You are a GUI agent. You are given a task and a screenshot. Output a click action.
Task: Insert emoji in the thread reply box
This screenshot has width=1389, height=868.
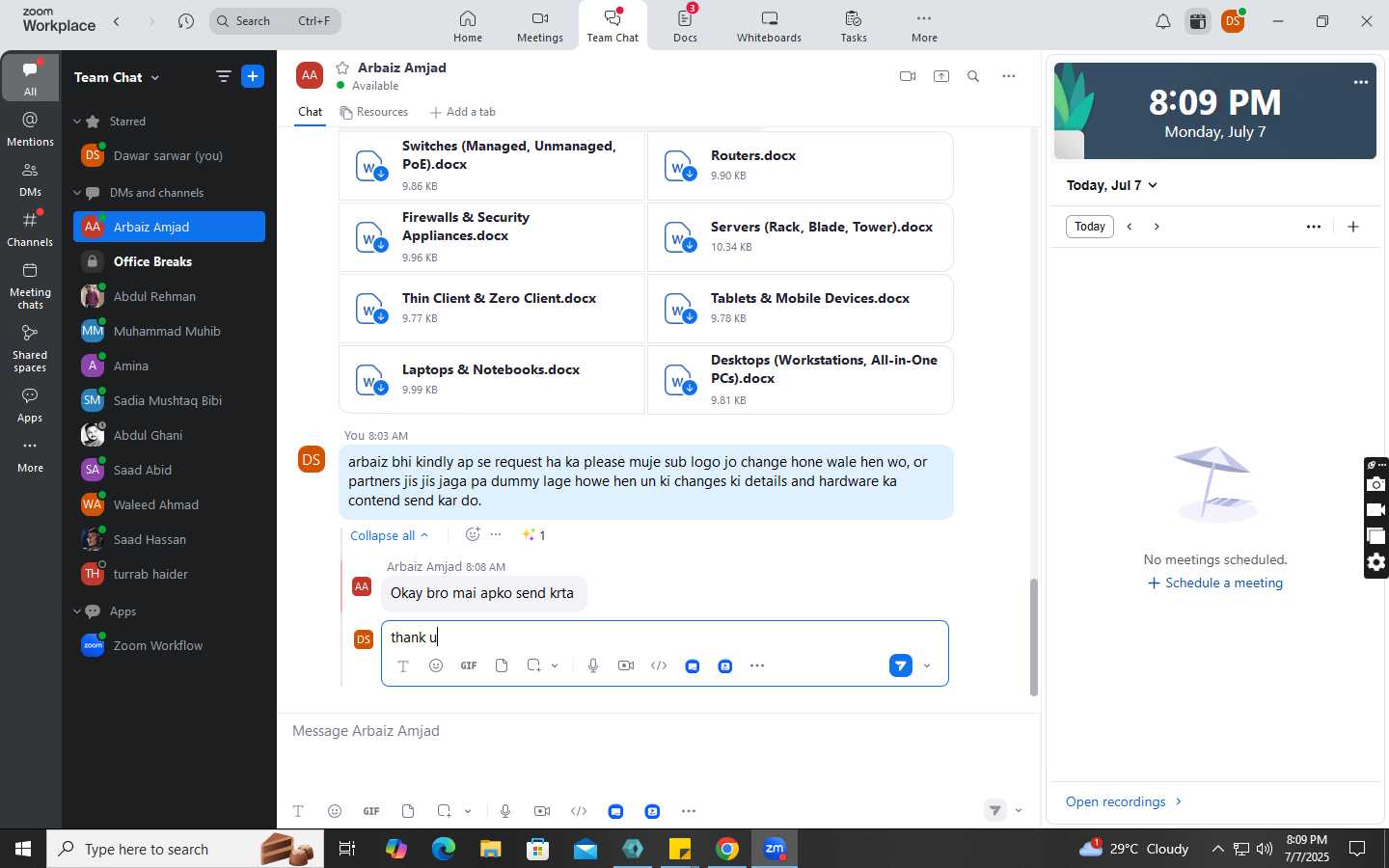[x=436, y=665]
